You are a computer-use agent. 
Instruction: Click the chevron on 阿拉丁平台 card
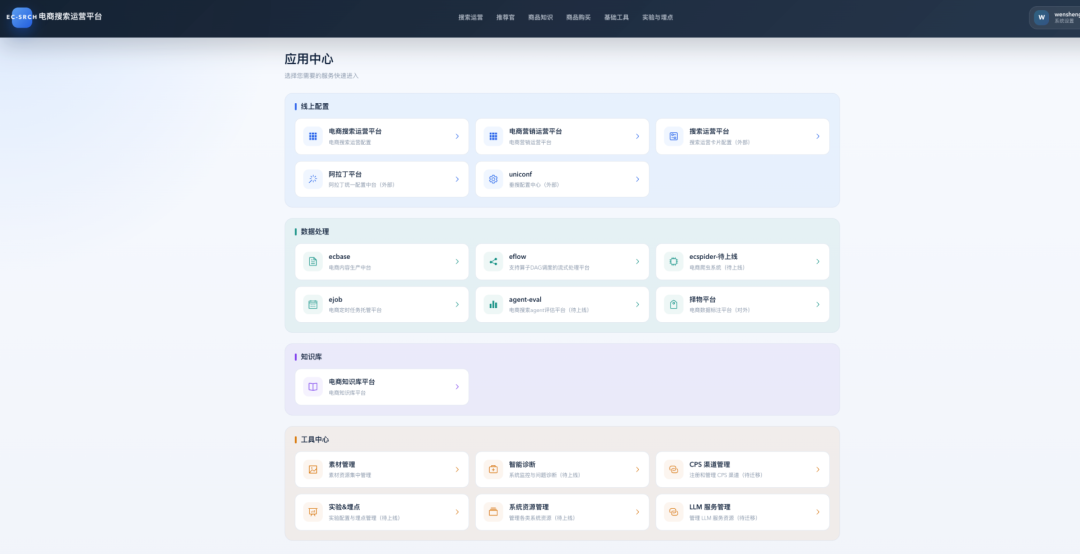[457, 179]
